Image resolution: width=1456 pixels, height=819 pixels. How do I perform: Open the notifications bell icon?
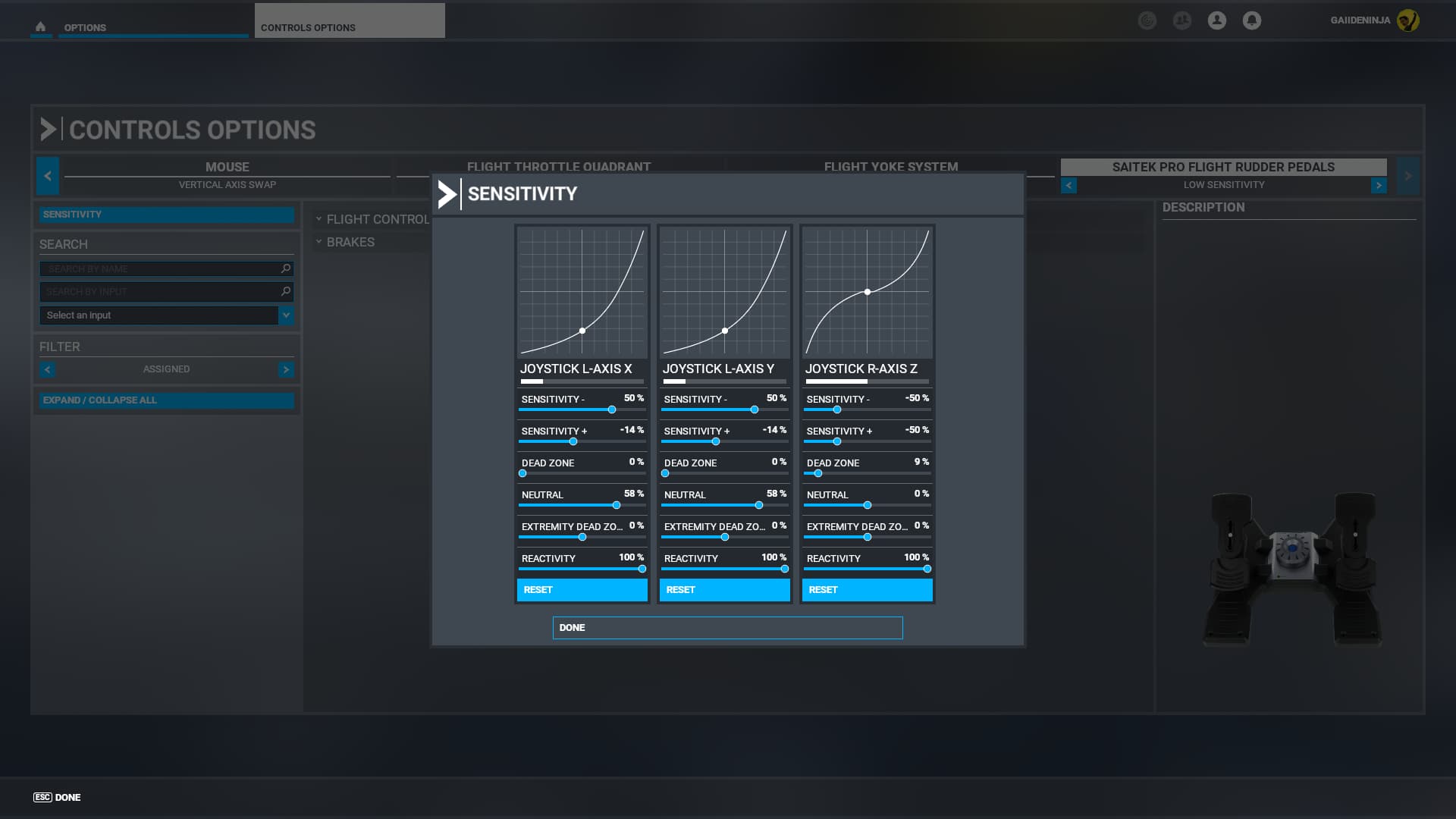point(1251,20)
